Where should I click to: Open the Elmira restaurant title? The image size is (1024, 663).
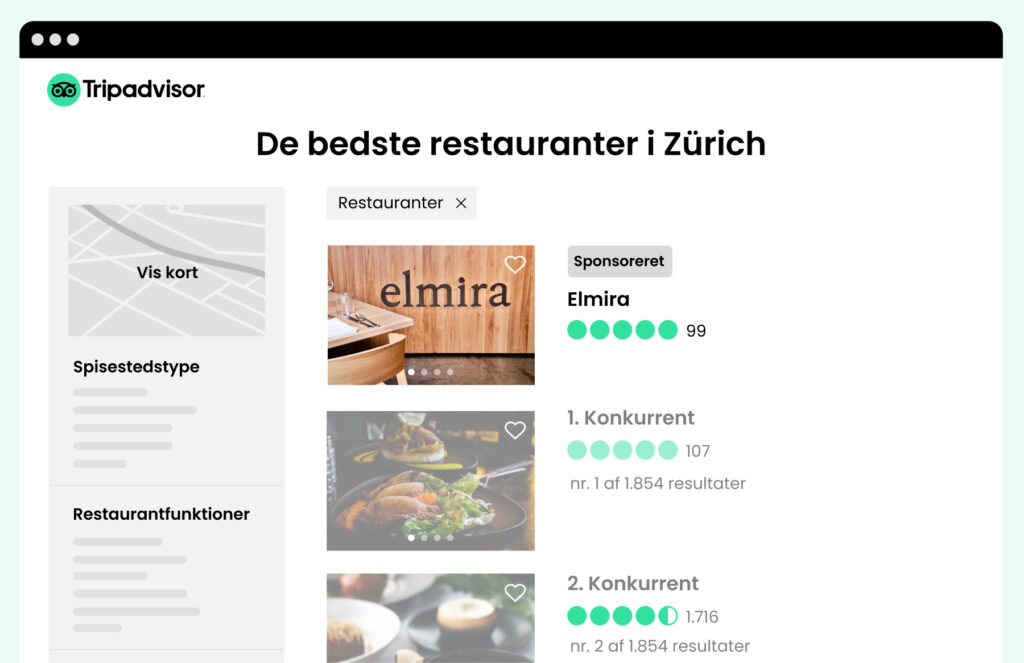click(x=598, y=299)
